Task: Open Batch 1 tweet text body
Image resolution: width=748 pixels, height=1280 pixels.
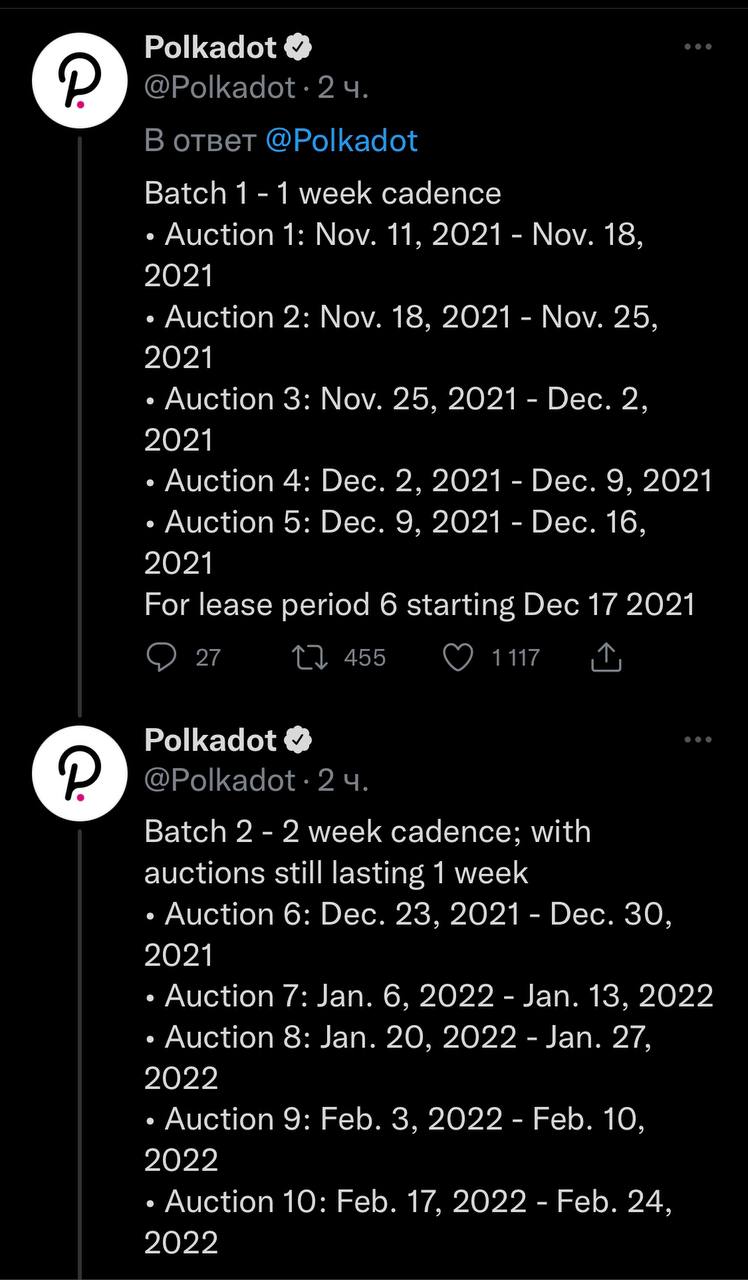Action: click(428, 398)
